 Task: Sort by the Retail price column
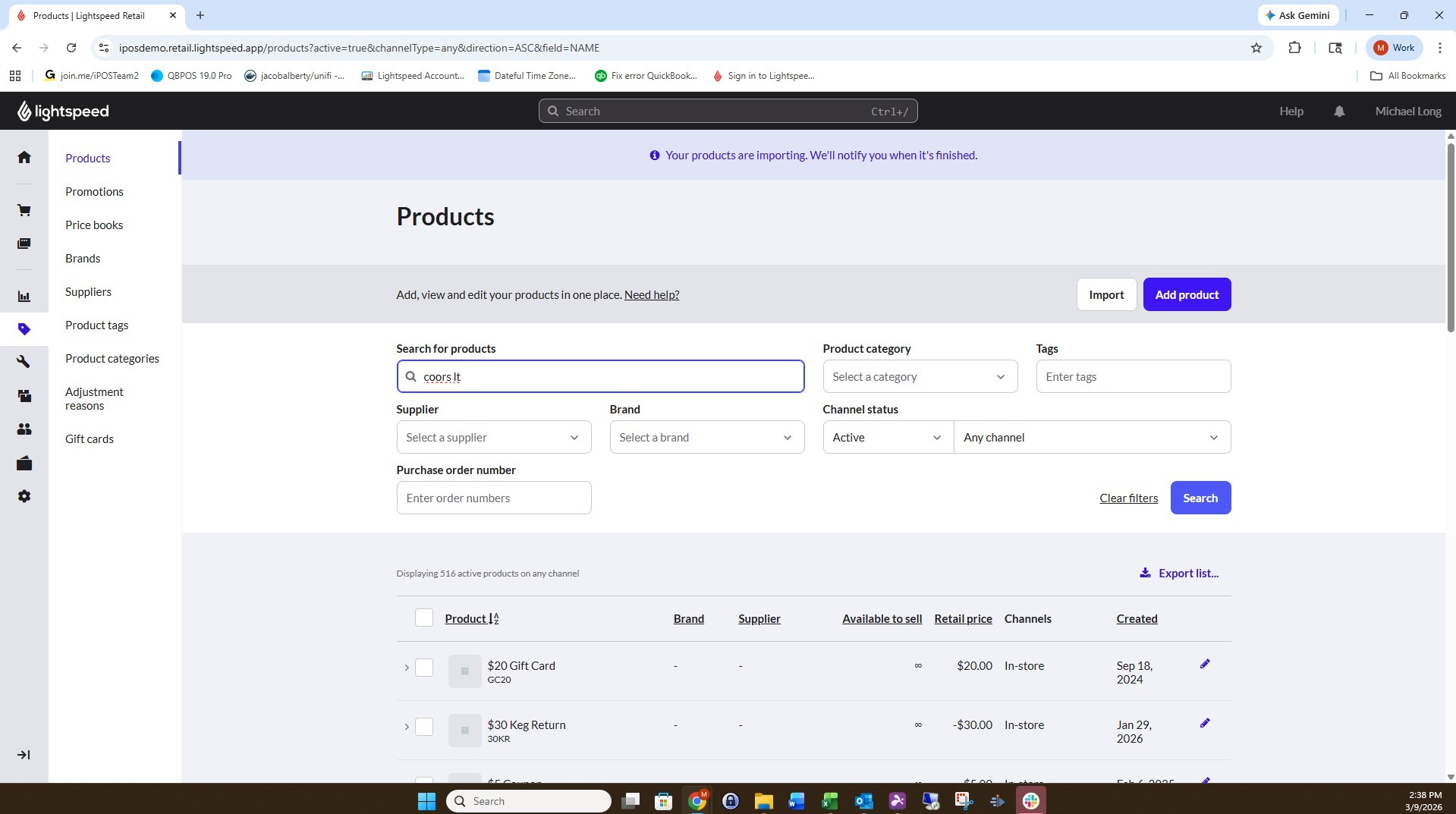[963, 619]
